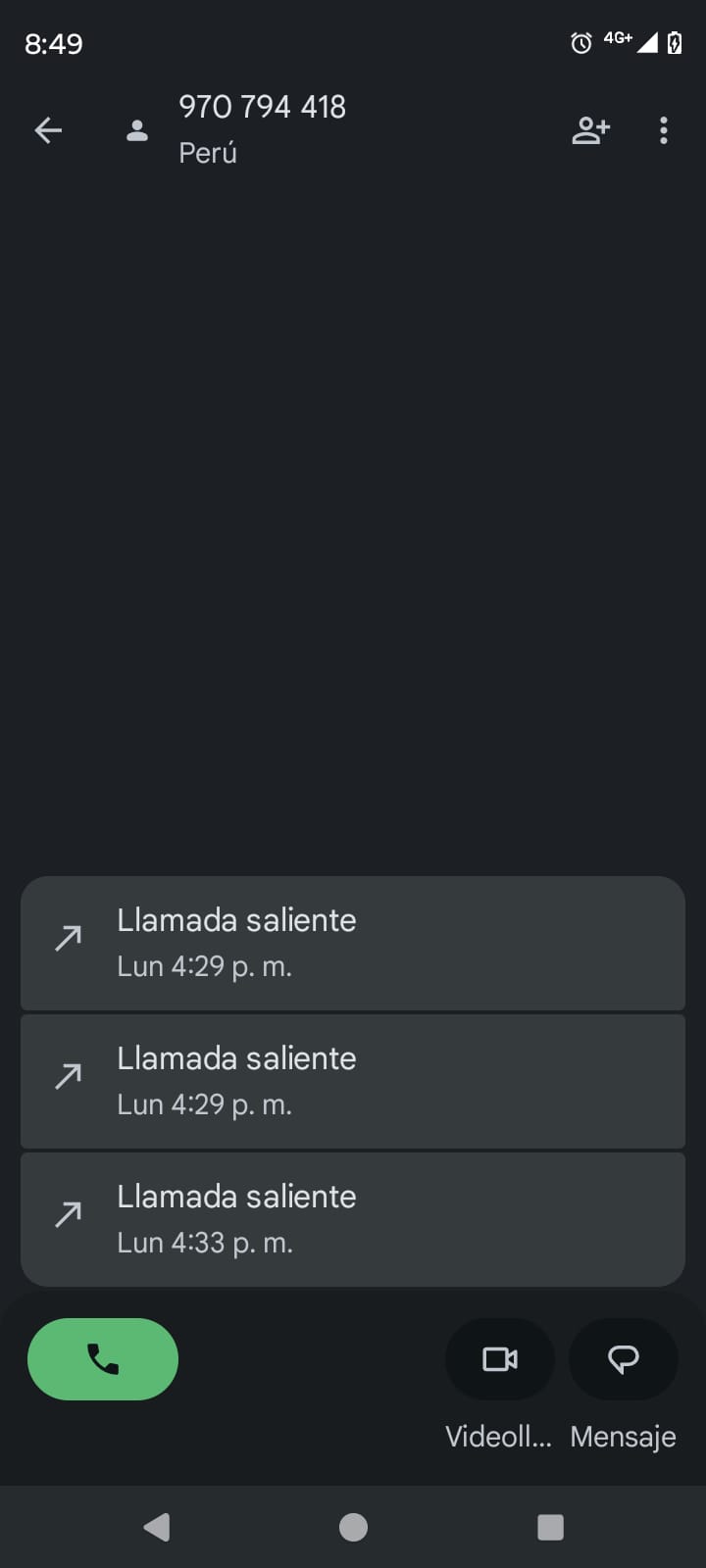706x1568 pixels.
Task: Open recent apps with the square button
Action: (550, 1527)
